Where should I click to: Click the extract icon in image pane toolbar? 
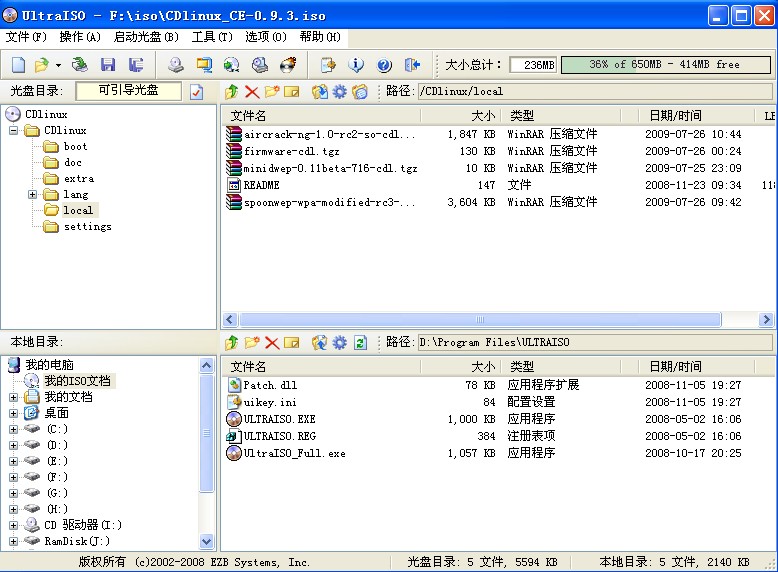pos(320,91)
